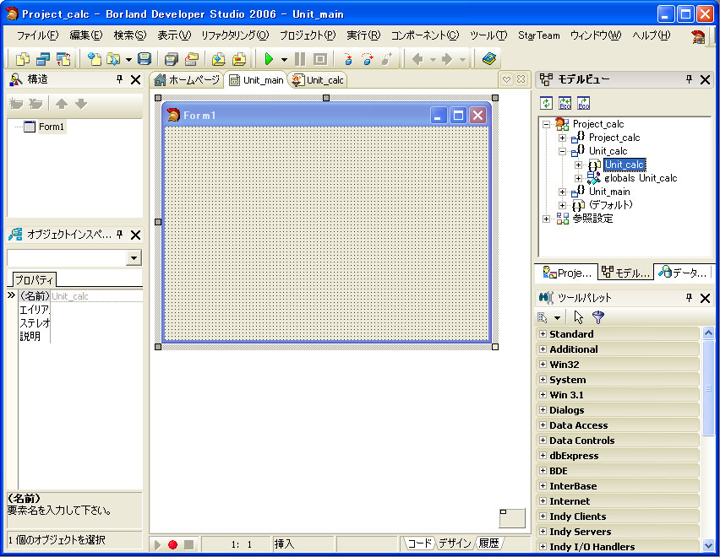This screenshot has height=557, width=720.
Task: Click the help book icon in toolbar
Action: pyautogui.click(x=488, y=60)
